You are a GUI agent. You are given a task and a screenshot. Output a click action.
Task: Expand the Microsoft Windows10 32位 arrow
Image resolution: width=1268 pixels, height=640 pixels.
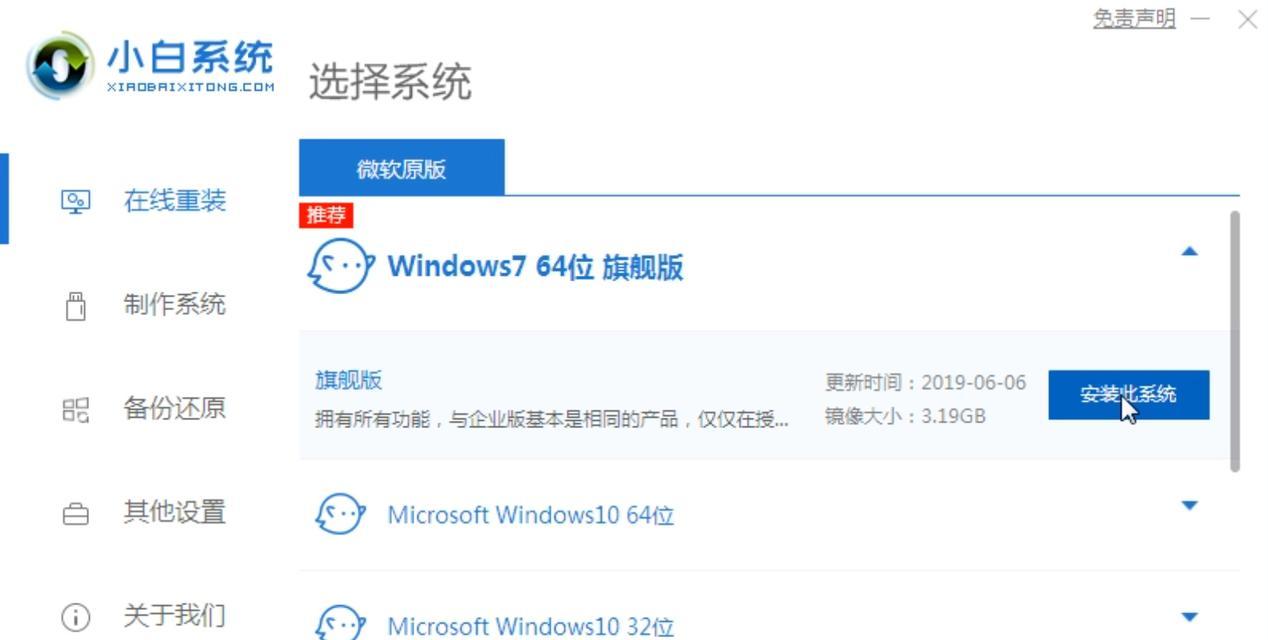[1189, 617]
